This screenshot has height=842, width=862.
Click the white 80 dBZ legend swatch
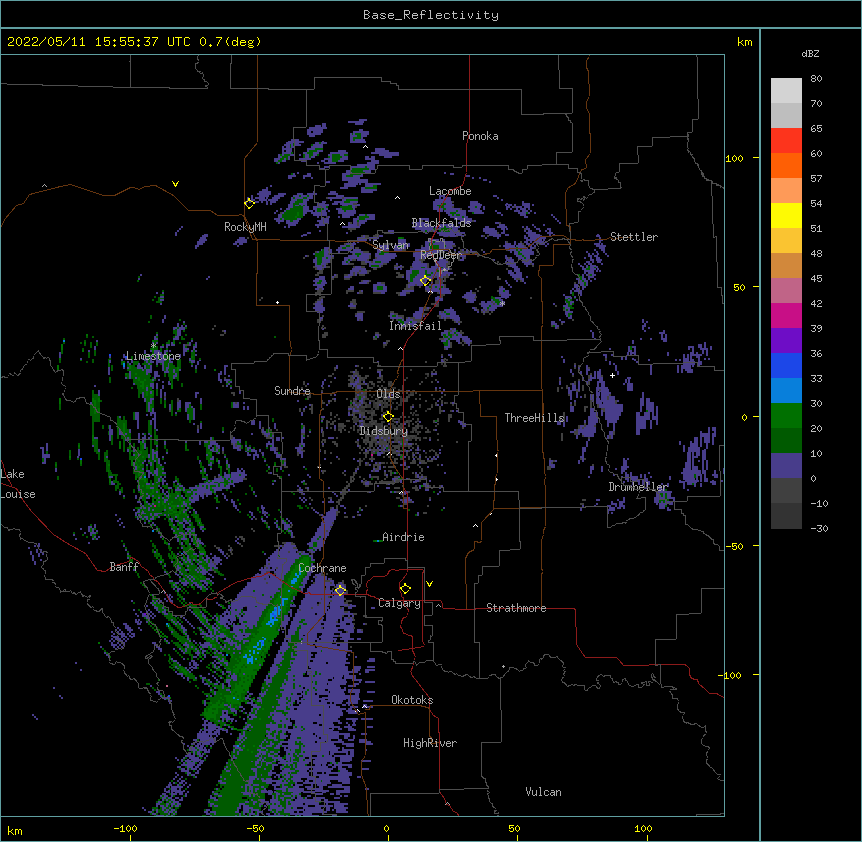pos(786,90)
